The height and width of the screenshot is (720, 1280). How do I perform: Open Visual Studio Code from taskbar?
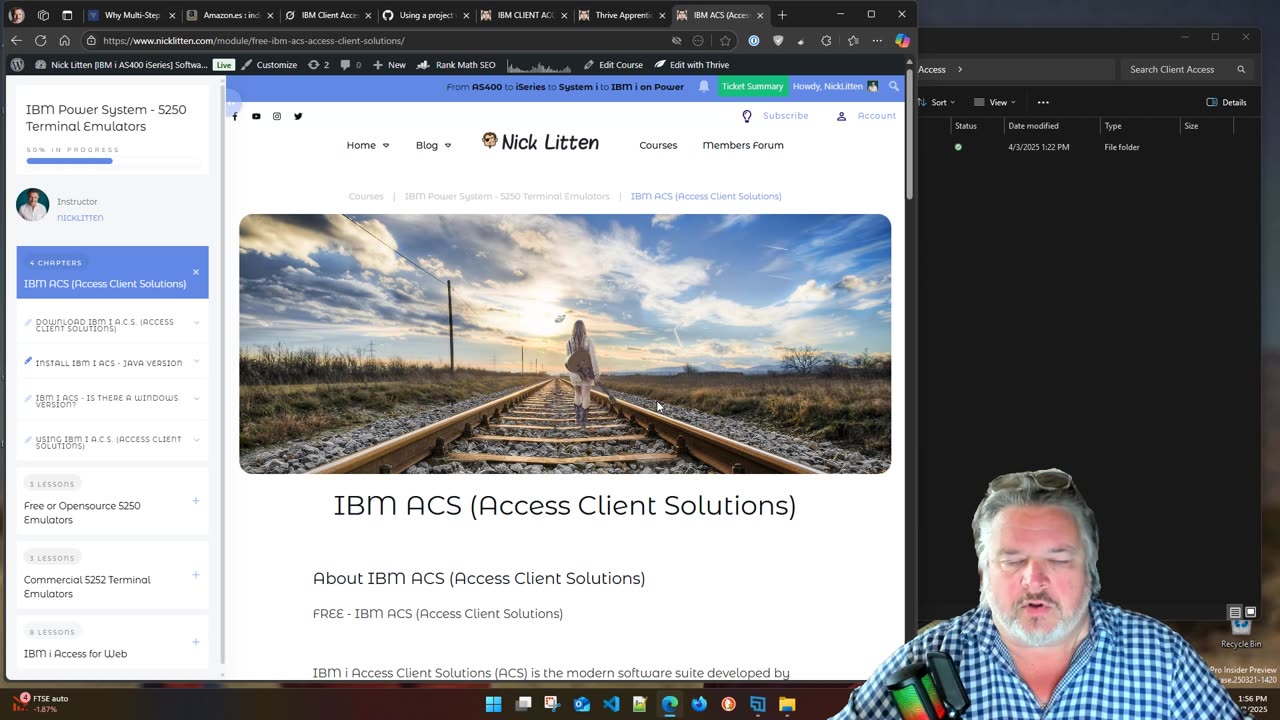pyautogui.click(x=611, y=704)
